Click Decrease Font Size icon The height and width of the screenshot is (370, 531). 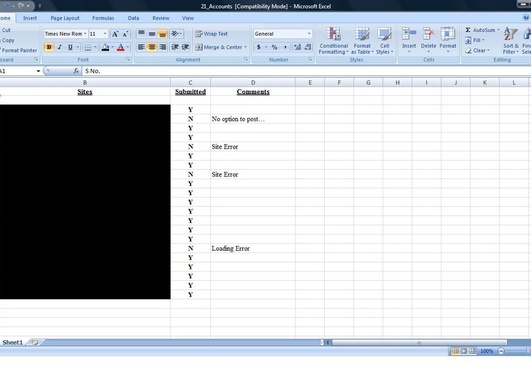(126, 34)
